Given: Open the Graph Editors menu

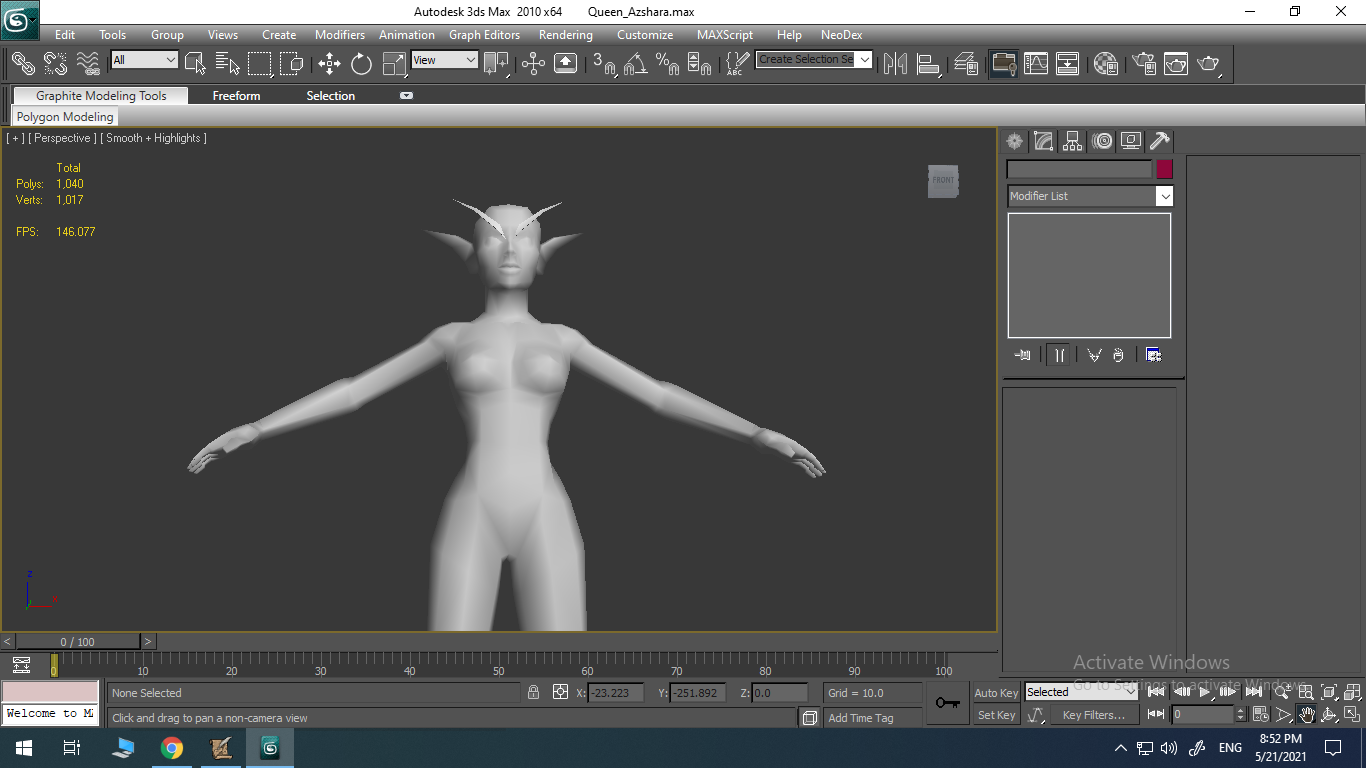Looking at the screenshot, I should tap(484, 35).
